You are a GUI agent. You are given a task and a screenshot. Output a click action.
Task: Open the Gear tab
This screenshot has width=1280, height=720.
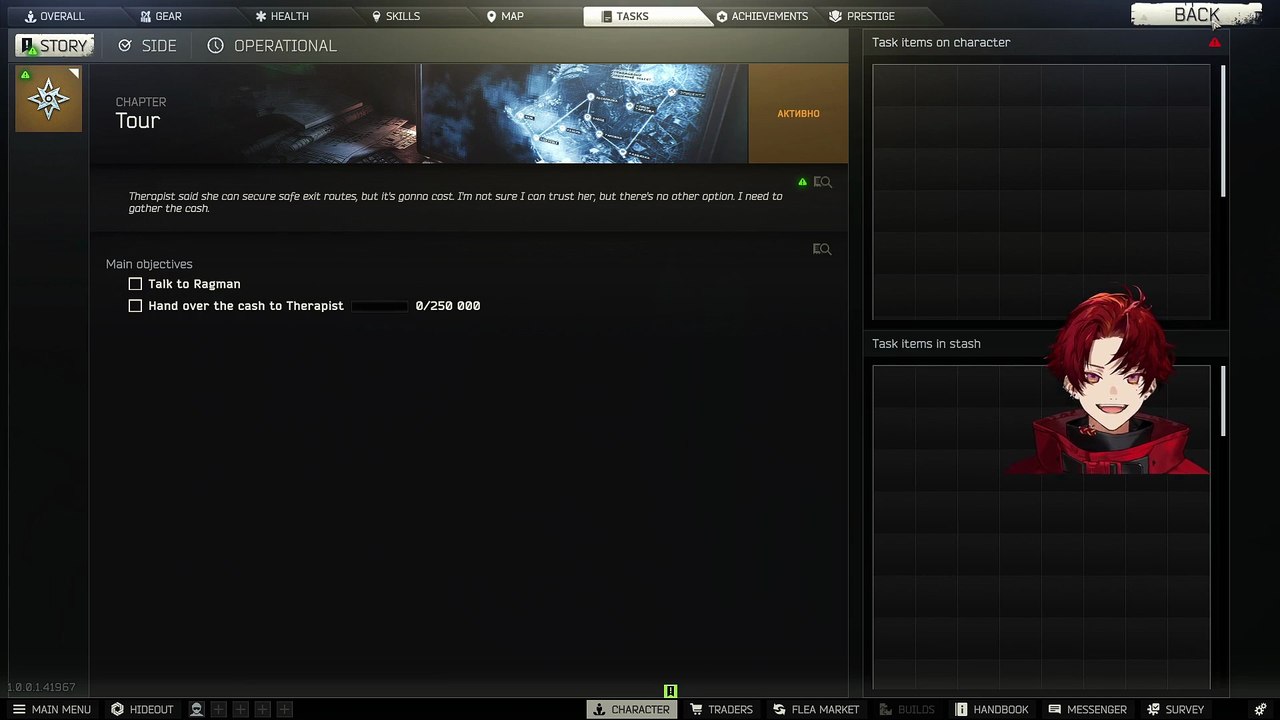pyautogui.click(x=160, y=16)
